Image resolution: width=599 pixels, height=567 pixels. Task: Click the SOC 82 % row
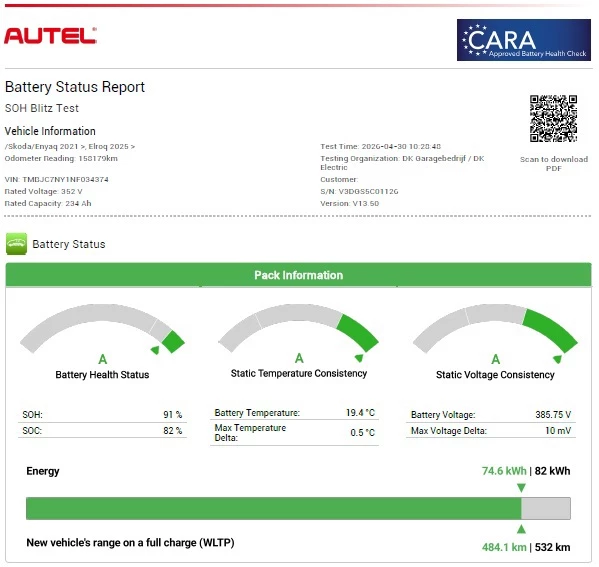102,431
